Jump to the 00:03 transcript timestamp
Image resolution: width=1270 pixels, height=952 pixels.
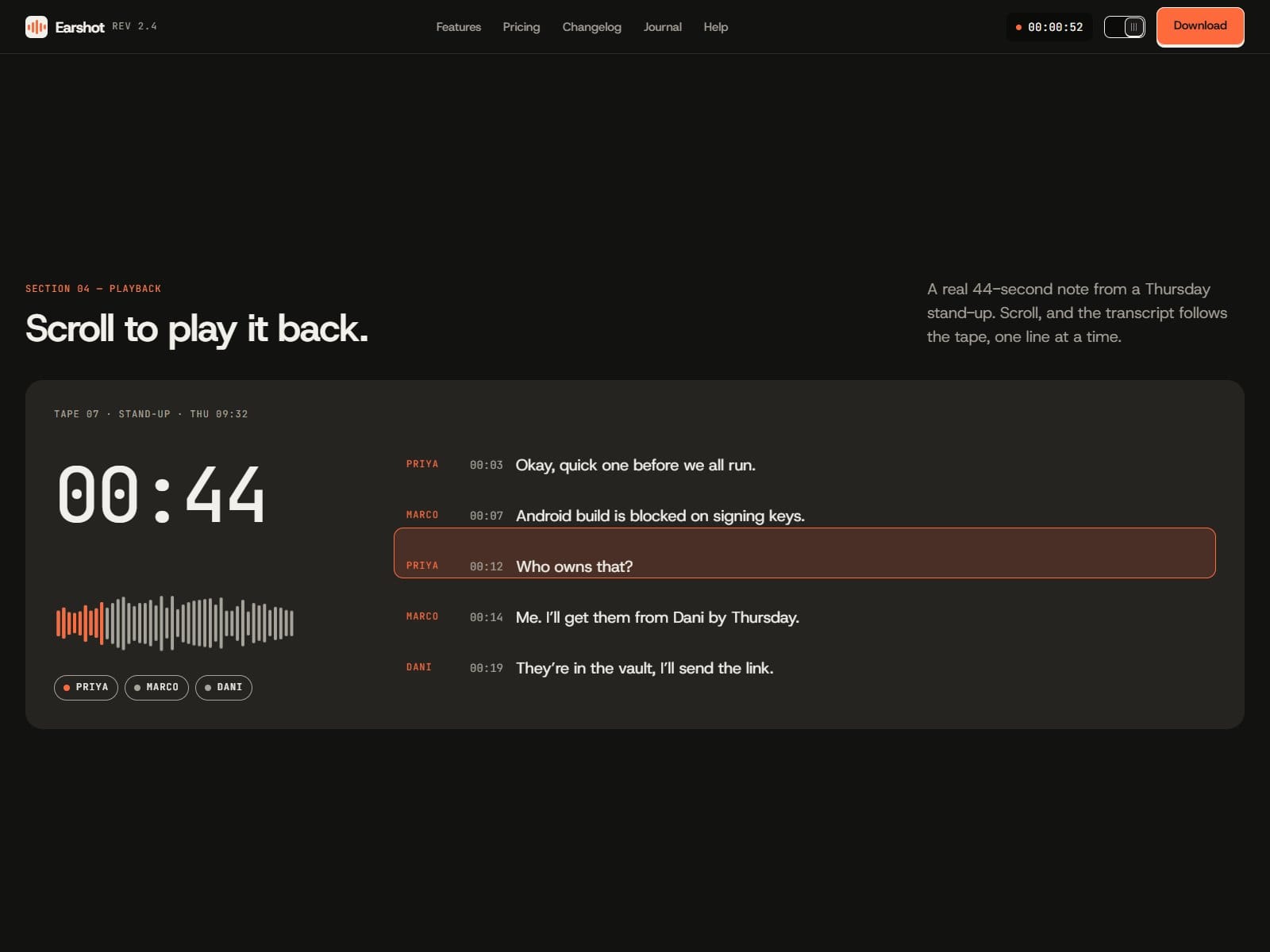point(487,465)
